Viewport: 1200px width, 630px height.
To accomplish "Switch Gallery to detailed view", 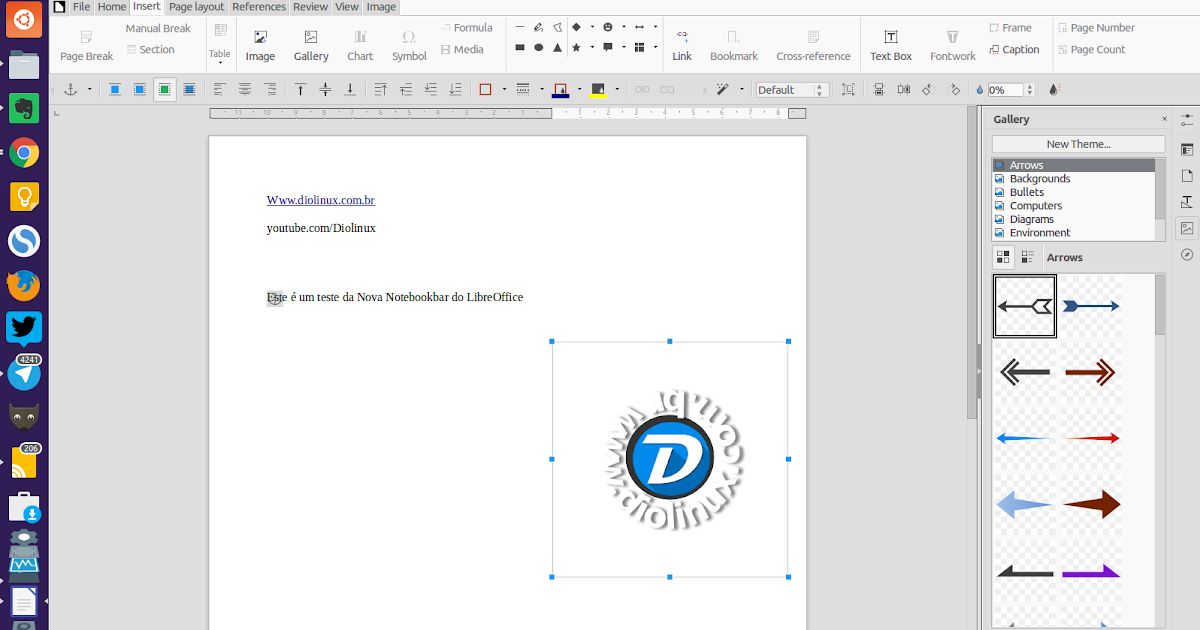I will [x=1028, y=257].
